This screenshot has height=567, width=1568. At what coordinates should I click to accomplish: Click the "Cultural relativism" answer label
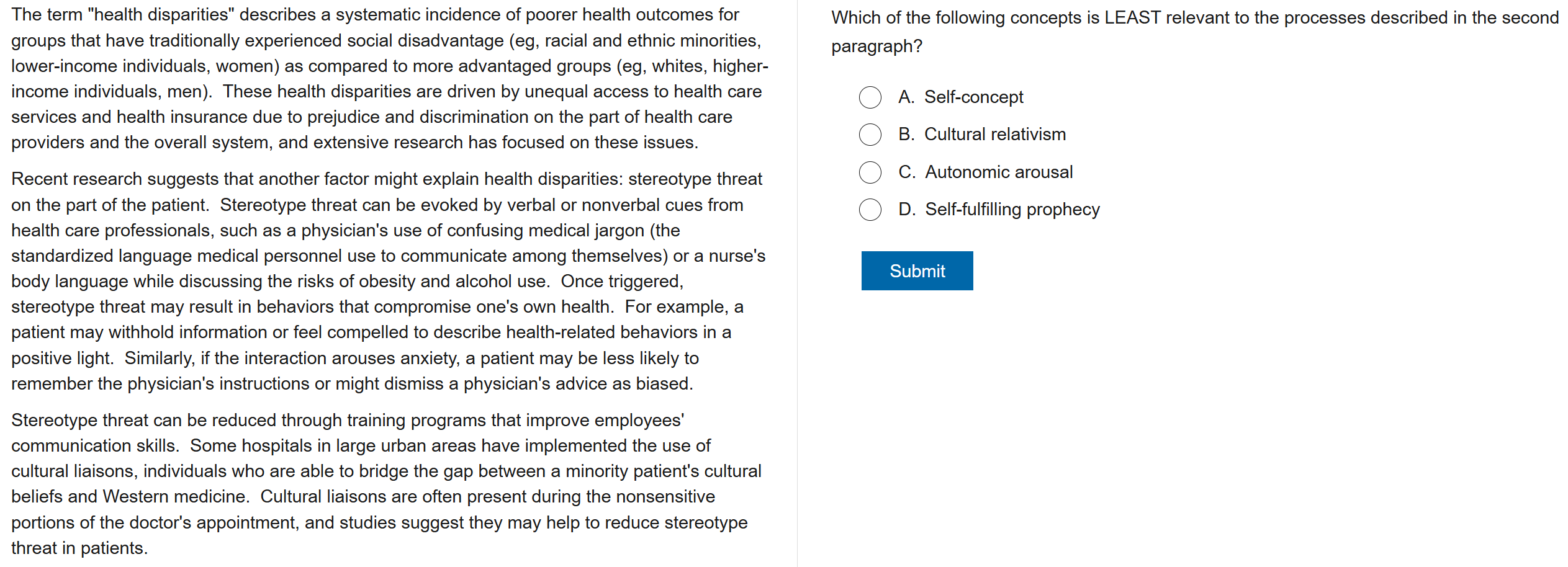[x=994, y=135]
